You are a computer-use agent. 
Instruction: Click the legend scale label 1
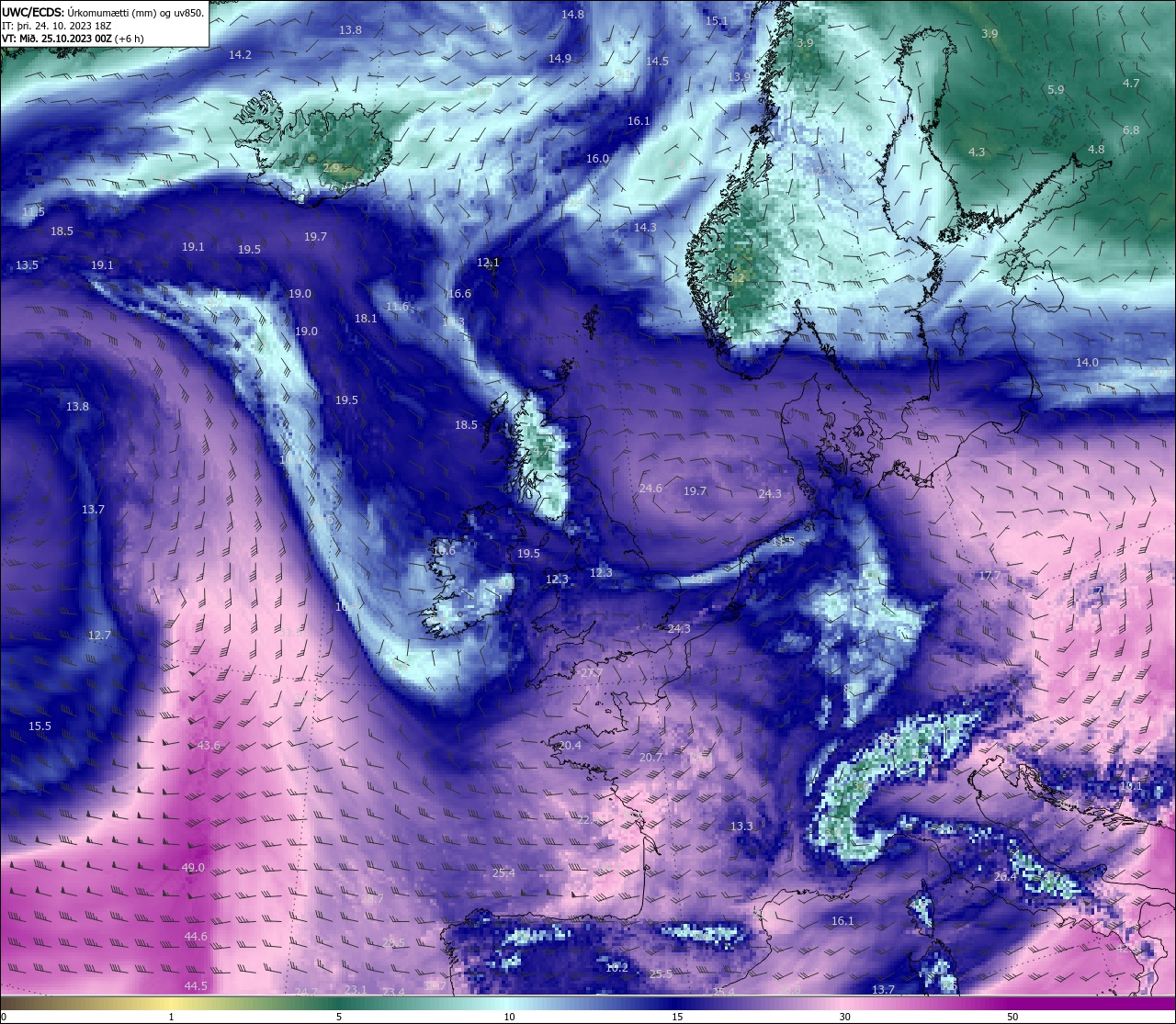(171, 1017)
